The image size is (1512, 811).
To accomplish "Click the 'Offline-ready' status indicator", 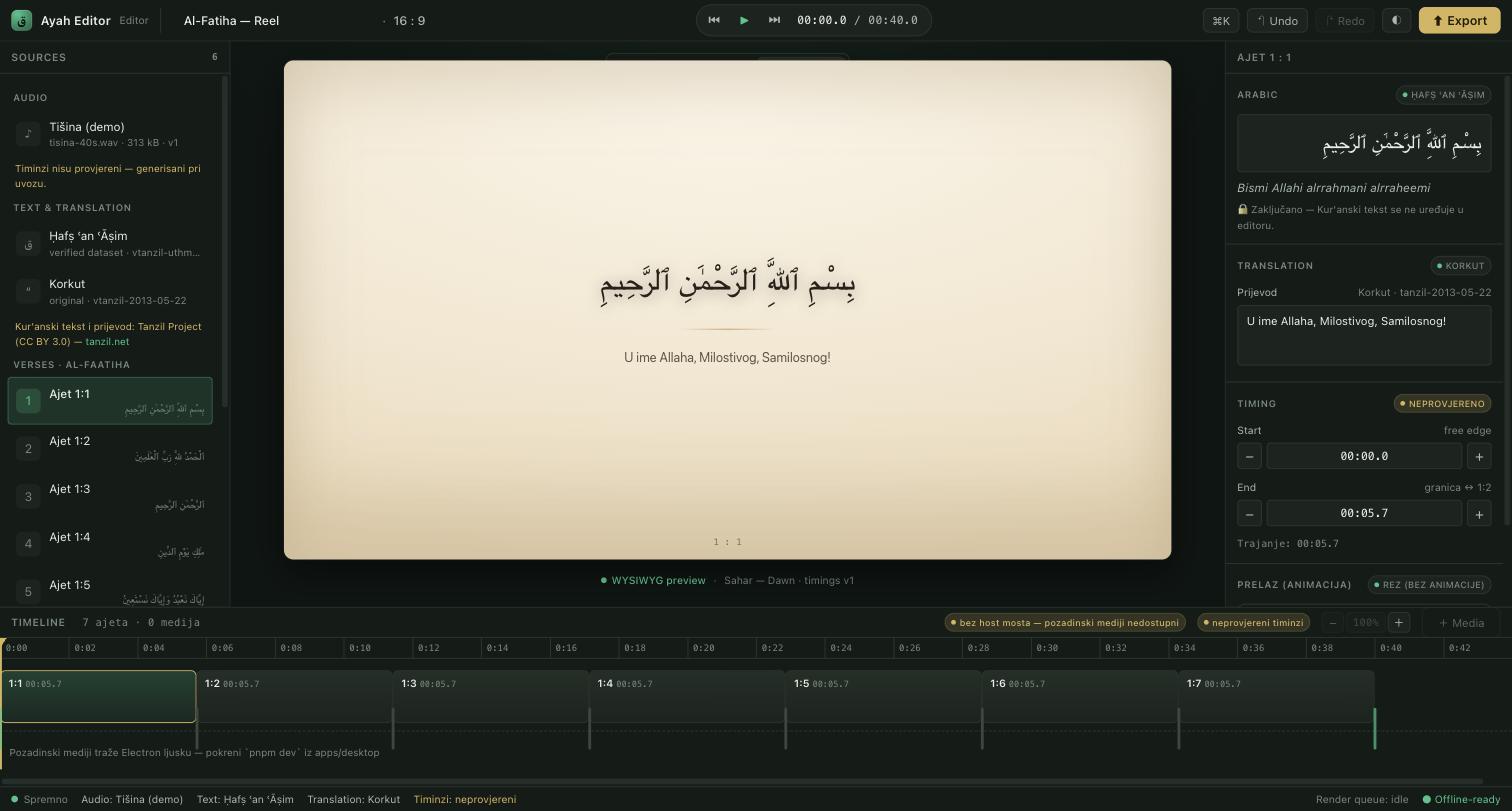I will [1462, 800].
